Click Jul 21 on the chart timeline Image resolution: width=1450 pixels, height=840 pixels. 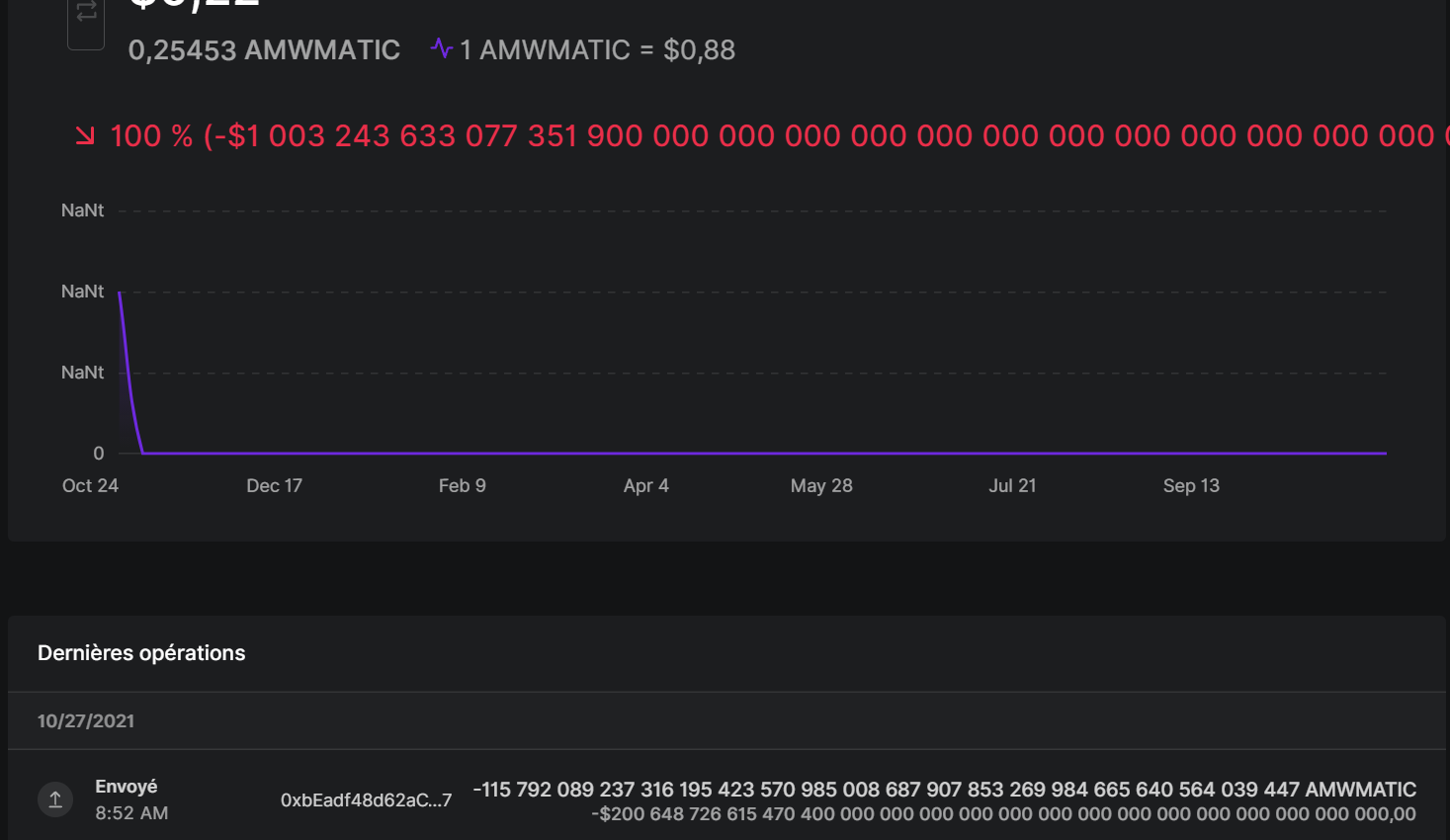pyautogui.click(x=1012, y=486)
